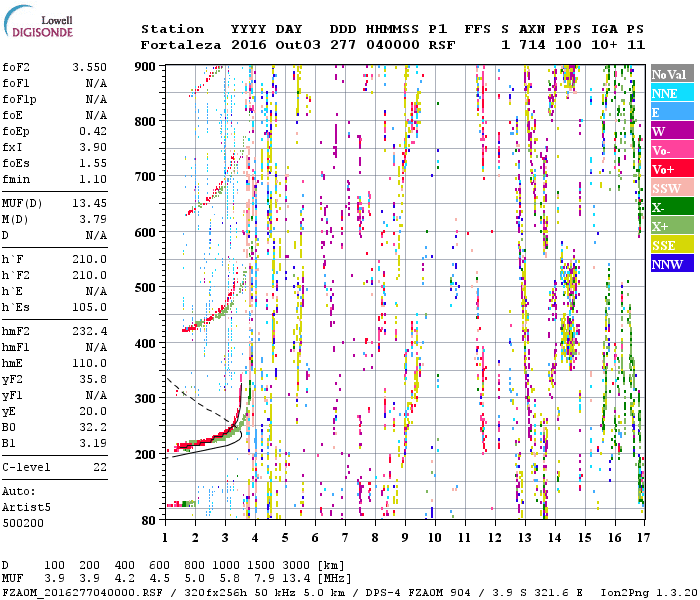This screenshot has height=600, width=700.
Task: Click the Ion2Png 1.3.20 version text
Action: point(648,592)
